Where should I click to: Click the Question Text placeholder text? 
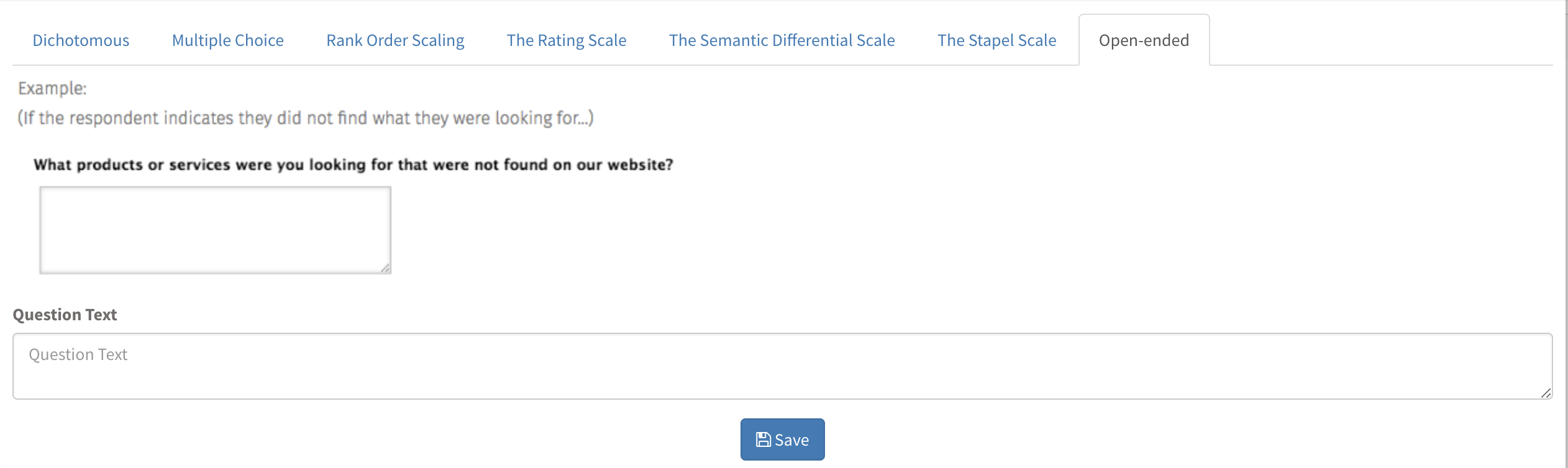click(x=78, y=354)
